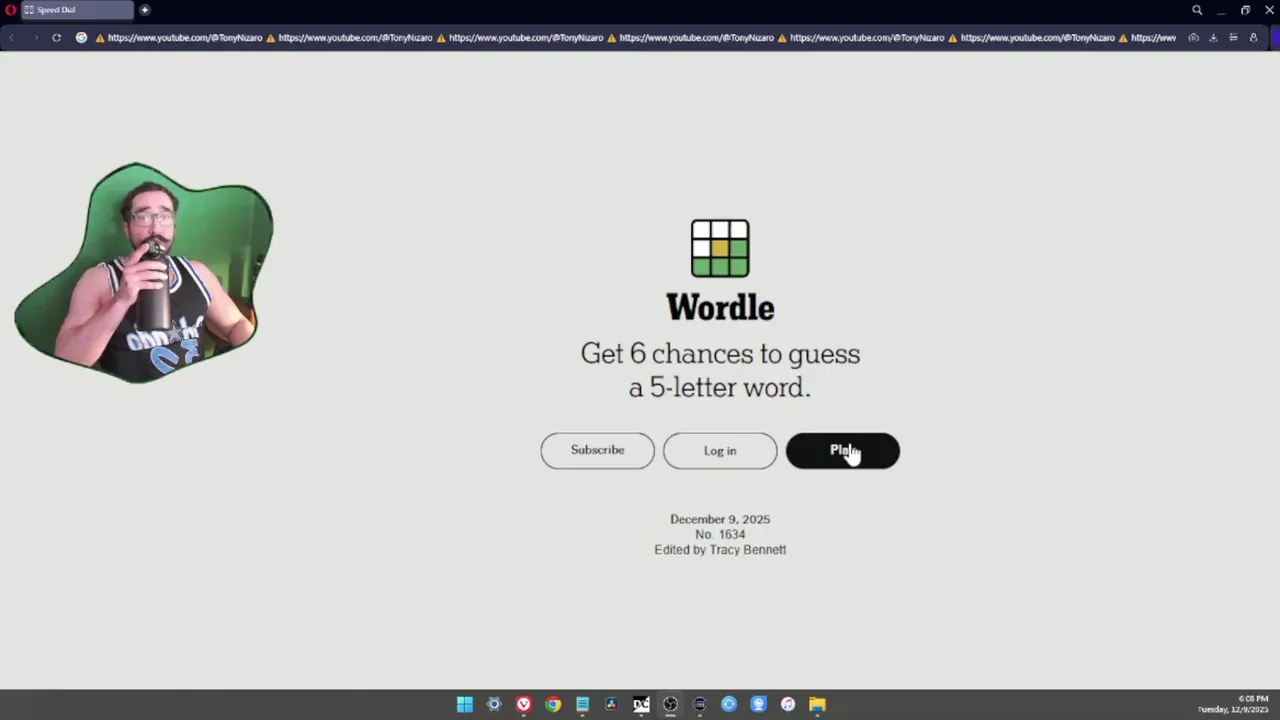
Task: Open the browser downloads icon
Action: (x=1213, y=38)
